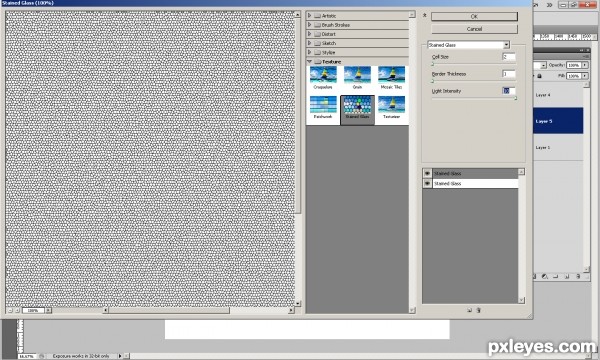This screenshot has width=600, height=360.
Task: Zoom in preview with plus button
Action: coord(17,310)
